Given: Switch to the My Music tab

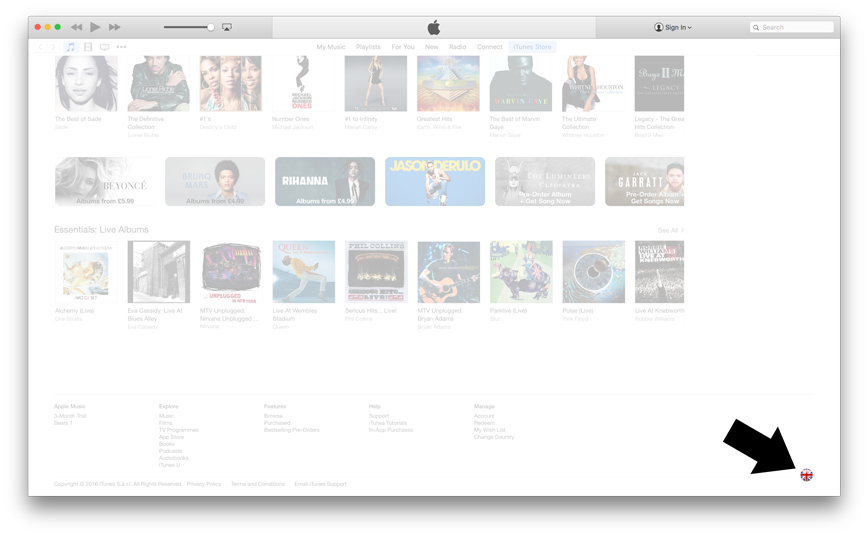Looking at the screenshot, I should [x=331, y=47].
